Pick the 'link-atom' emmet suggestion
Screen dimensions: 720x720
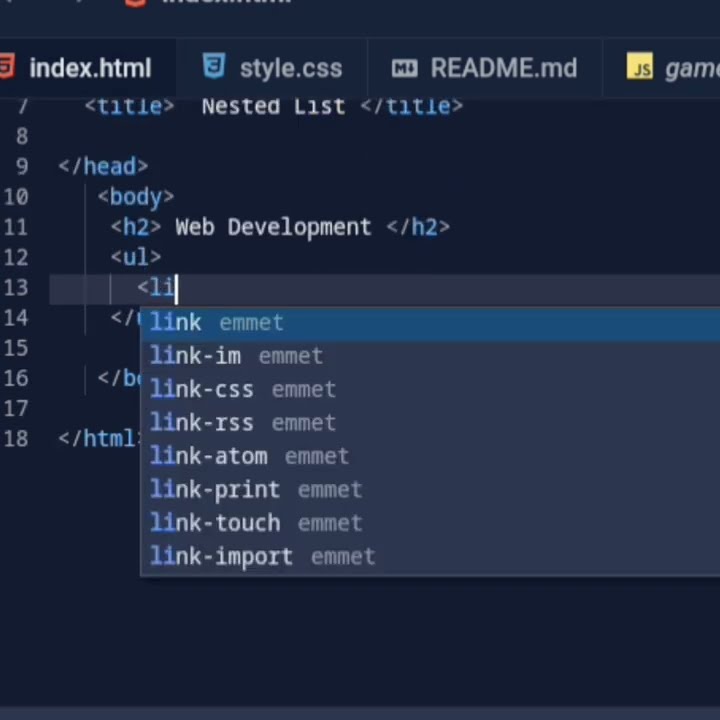click(x=430, y=456)
